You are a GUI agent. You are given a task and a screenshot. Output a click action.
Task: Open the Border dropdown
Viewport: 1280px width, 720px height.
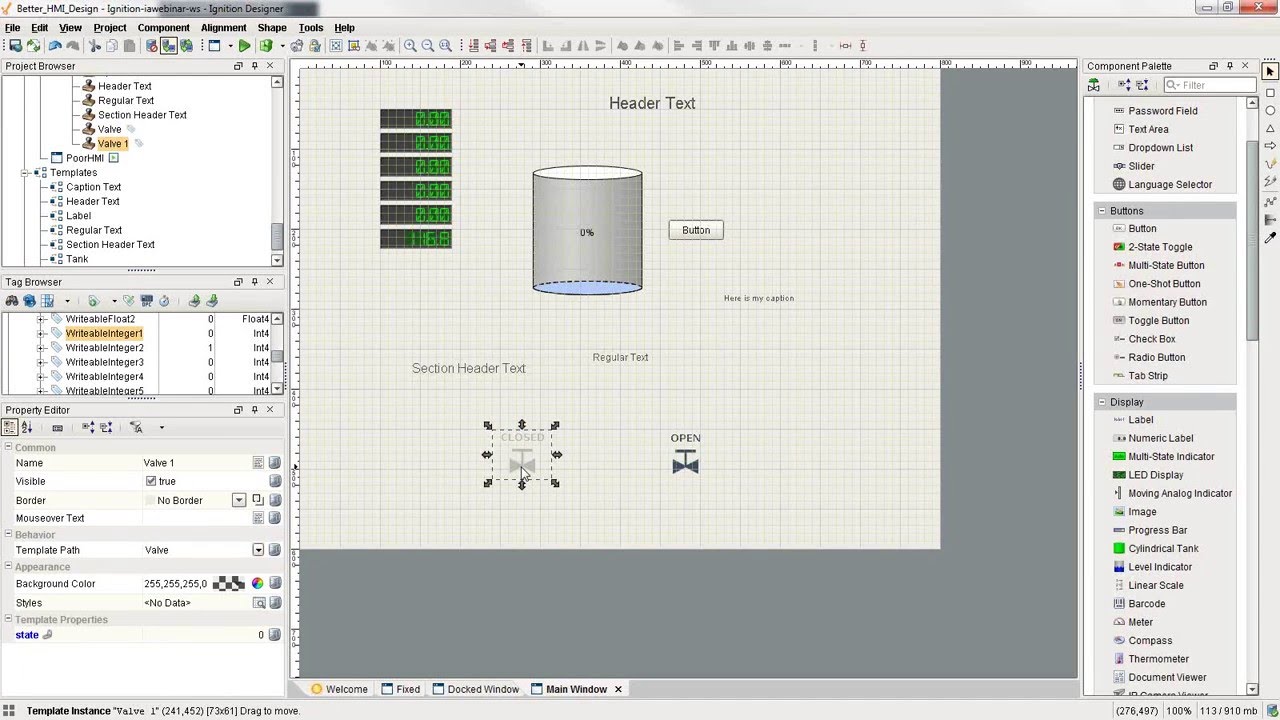tap(239, 500)
